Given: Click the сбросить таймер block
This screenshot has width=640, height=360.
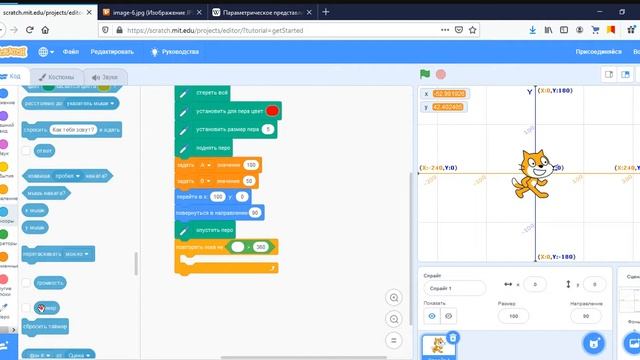Looking at the screenshot, I should coord(45,327).
